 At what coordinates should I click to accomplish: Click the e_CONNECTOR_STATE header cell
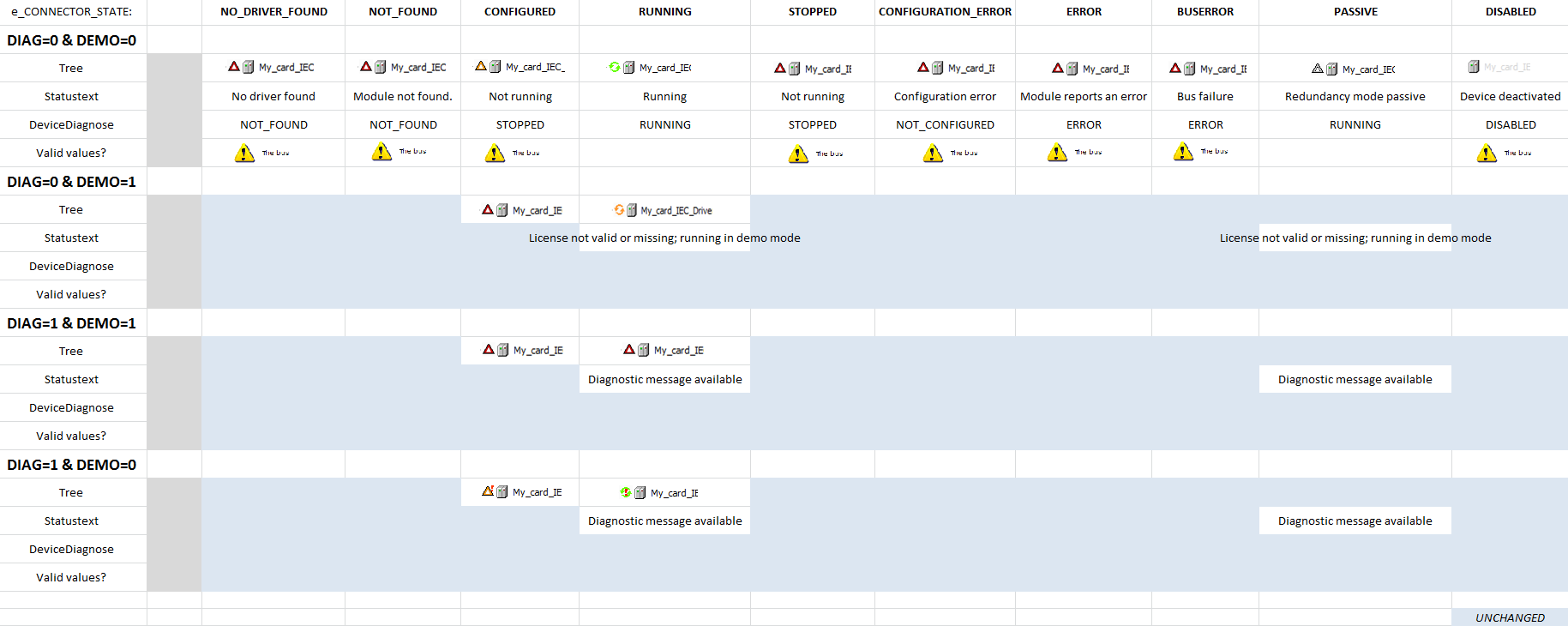point(72,12)
